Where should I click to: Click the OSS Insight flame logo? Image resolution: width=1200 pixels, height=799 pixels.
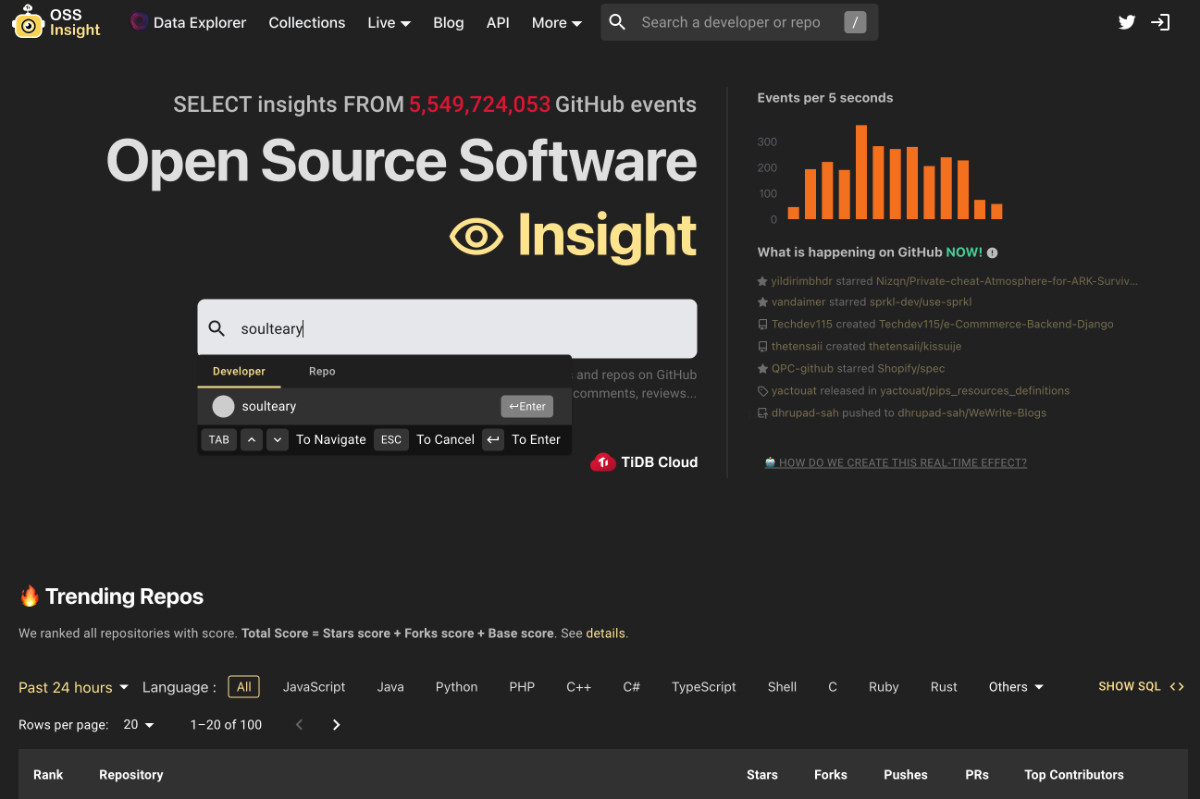pos(28,22)
